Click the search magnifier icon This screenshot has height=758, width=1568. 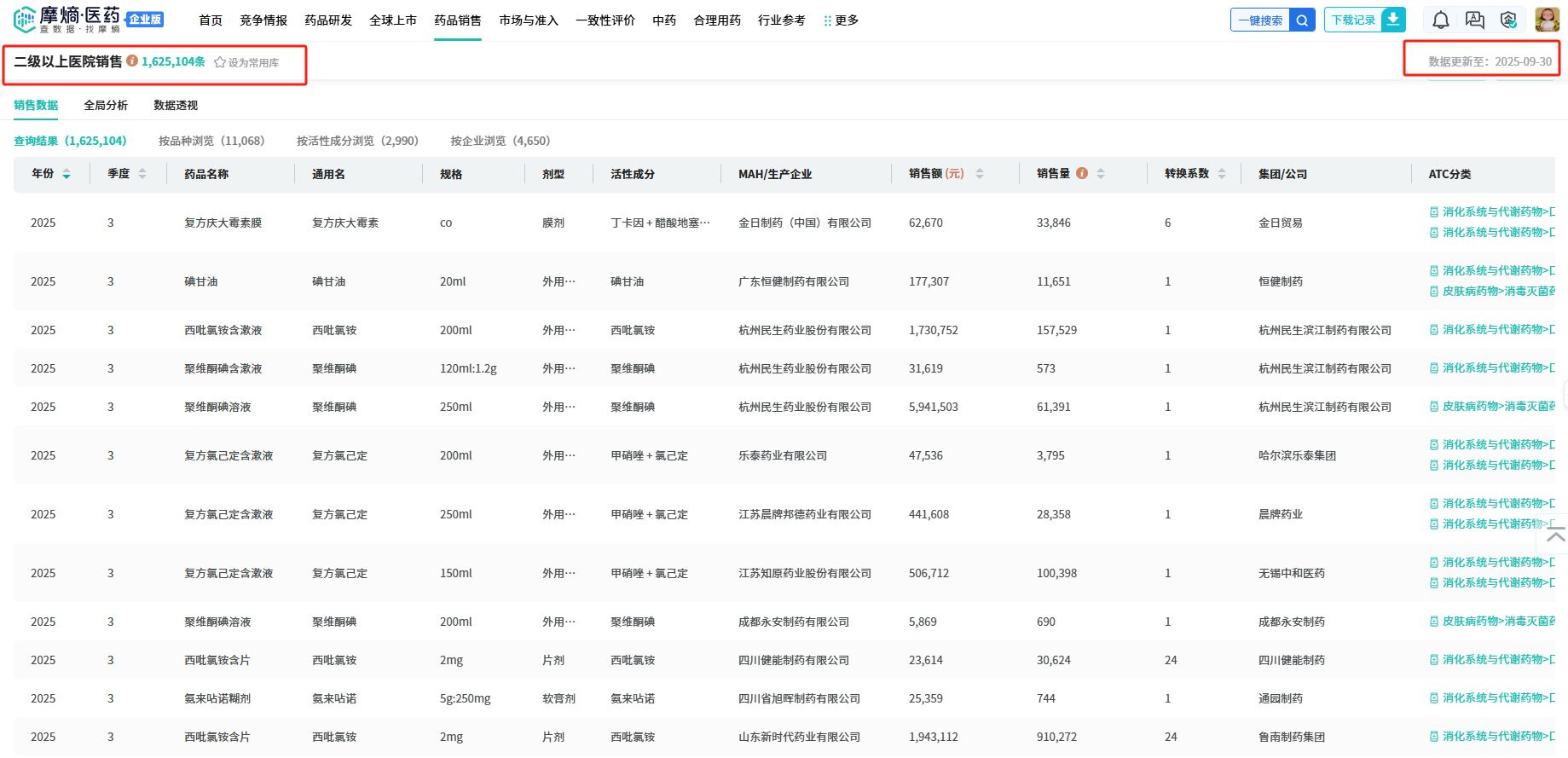click(x=1302, y=20)
